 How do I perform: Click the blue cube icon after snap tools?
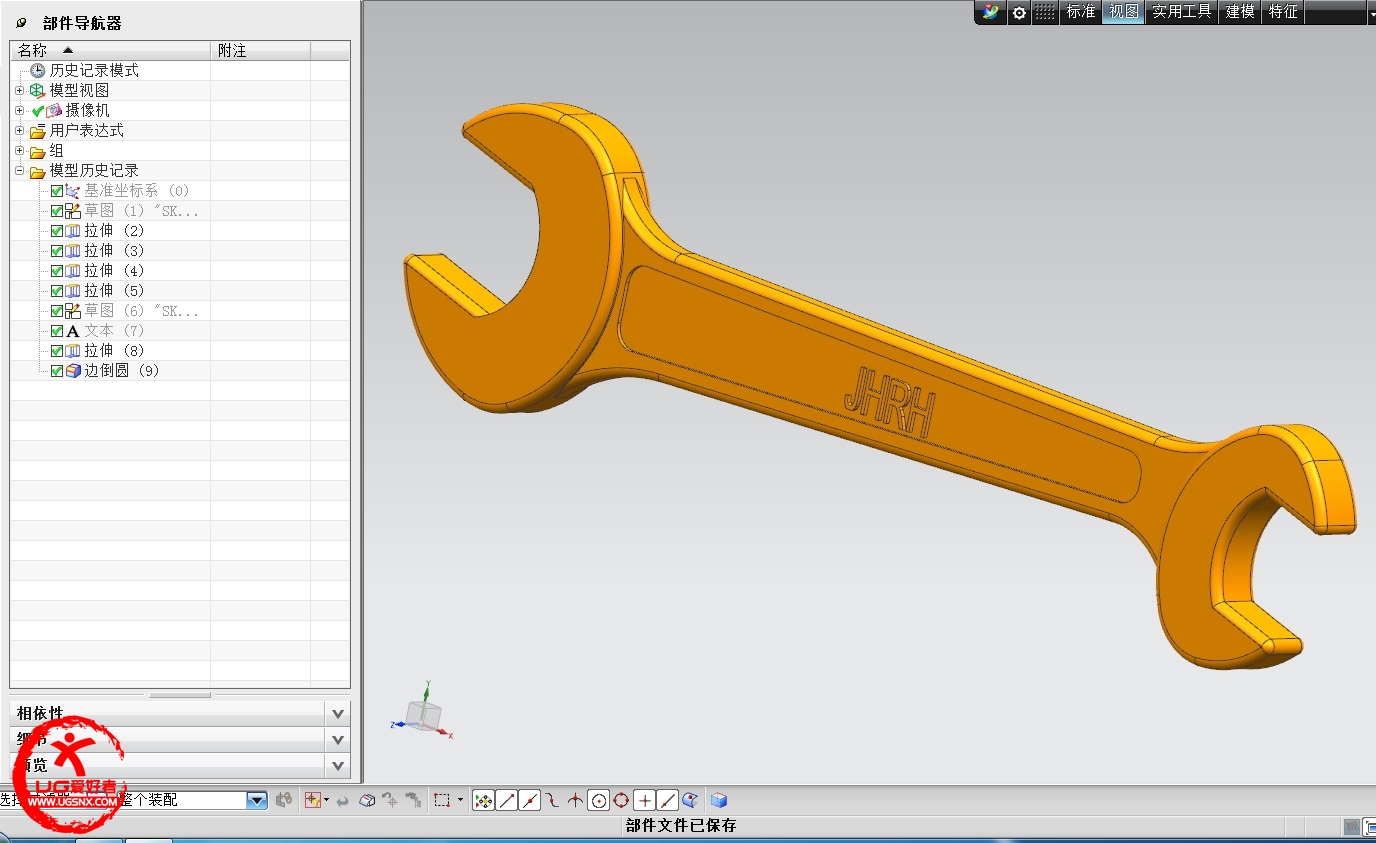[718, 800]
